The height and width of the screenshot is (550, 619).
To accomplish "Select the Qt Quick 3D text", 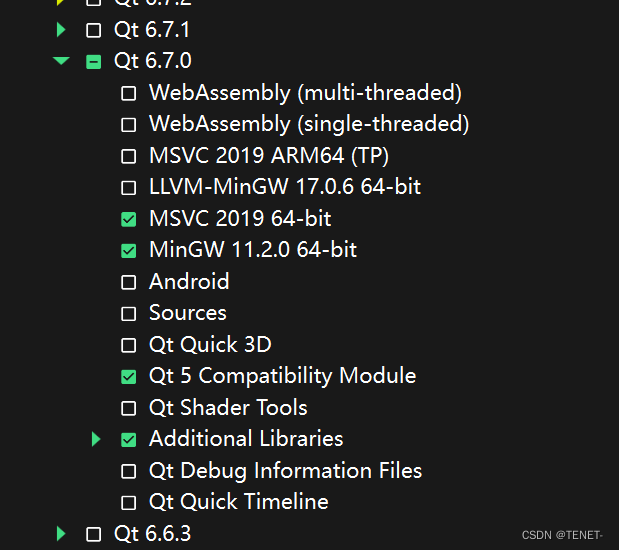I will 210,345.
